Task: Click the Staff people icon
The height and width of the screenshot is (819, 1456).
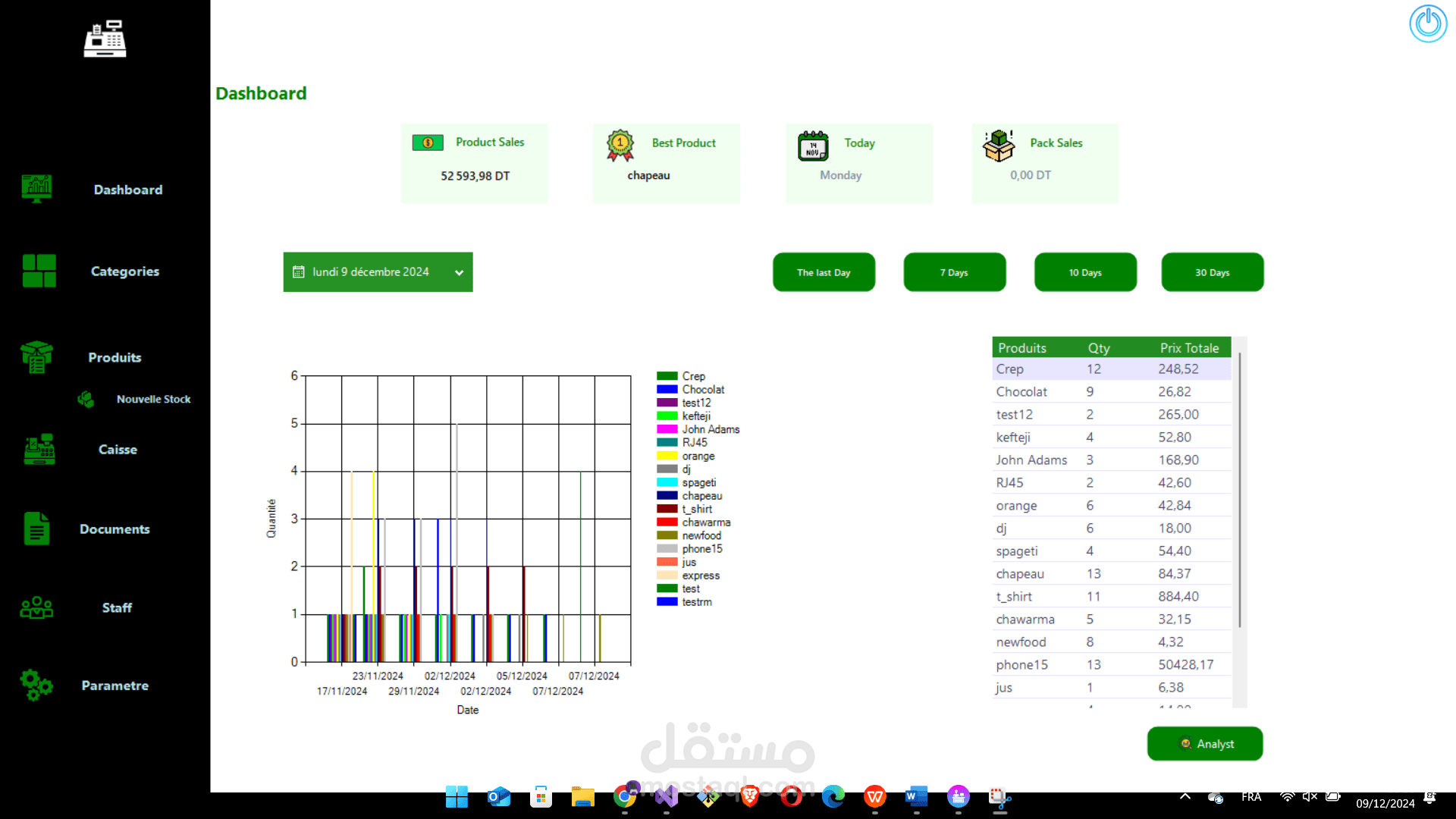Action: (x=36, y=607)
